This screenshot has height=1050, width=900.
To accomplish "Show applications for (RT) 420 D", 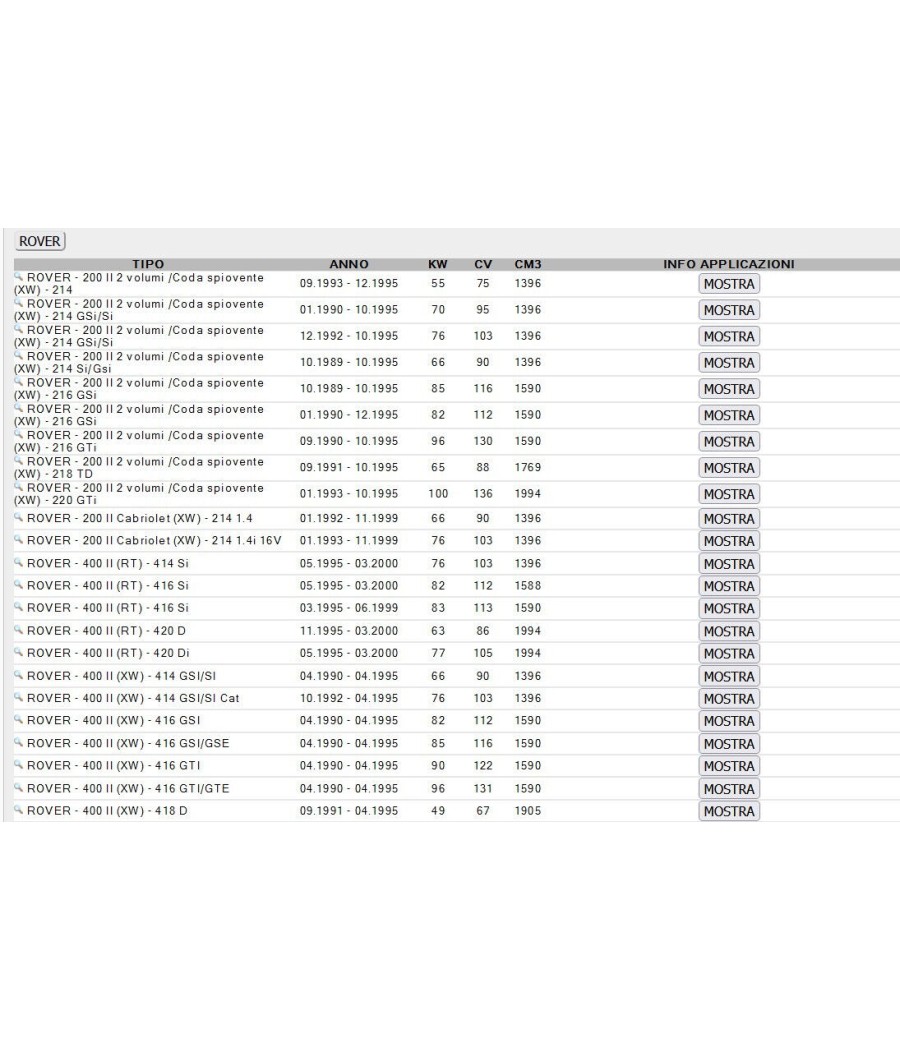I will [729, 631].
